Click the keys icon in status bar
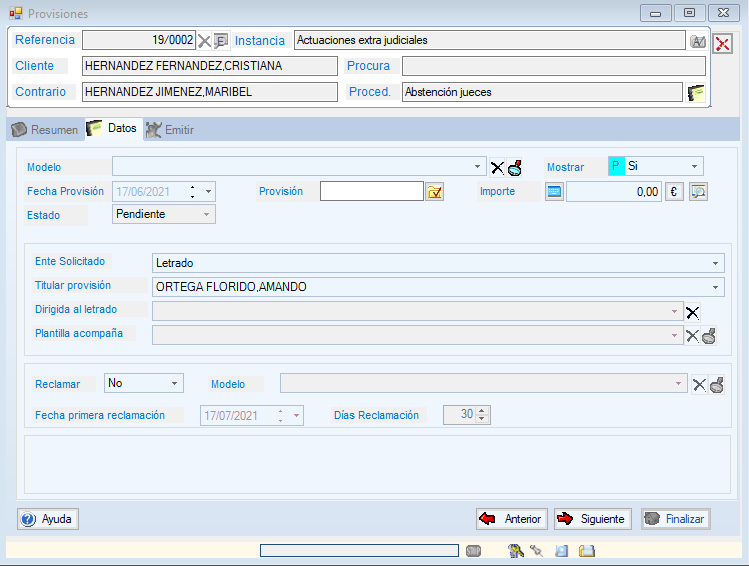 click(516, 551)
